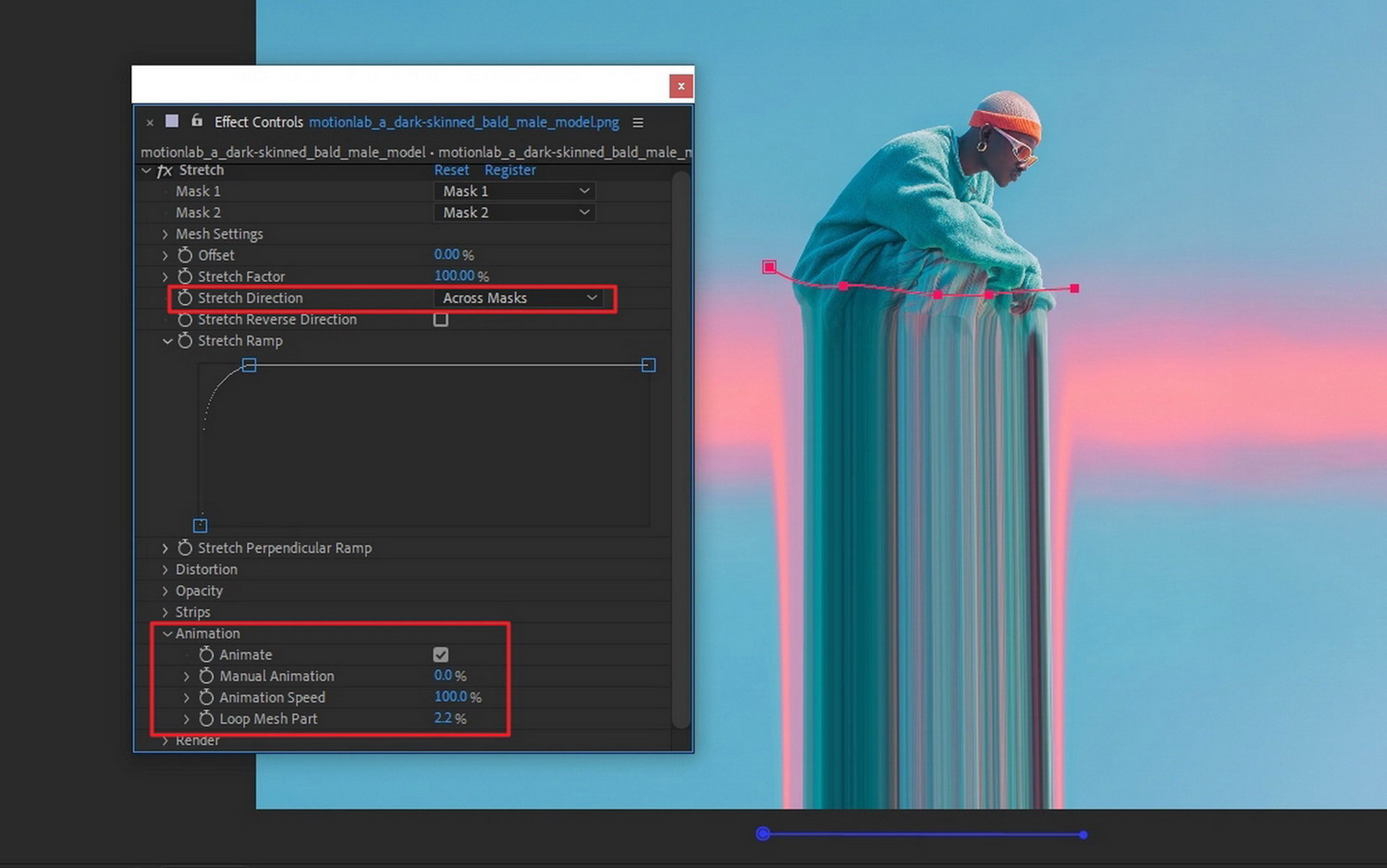1387x868 pixels.
Task: Toggle the Offset stopwatch
Action: tap(185, 254)
